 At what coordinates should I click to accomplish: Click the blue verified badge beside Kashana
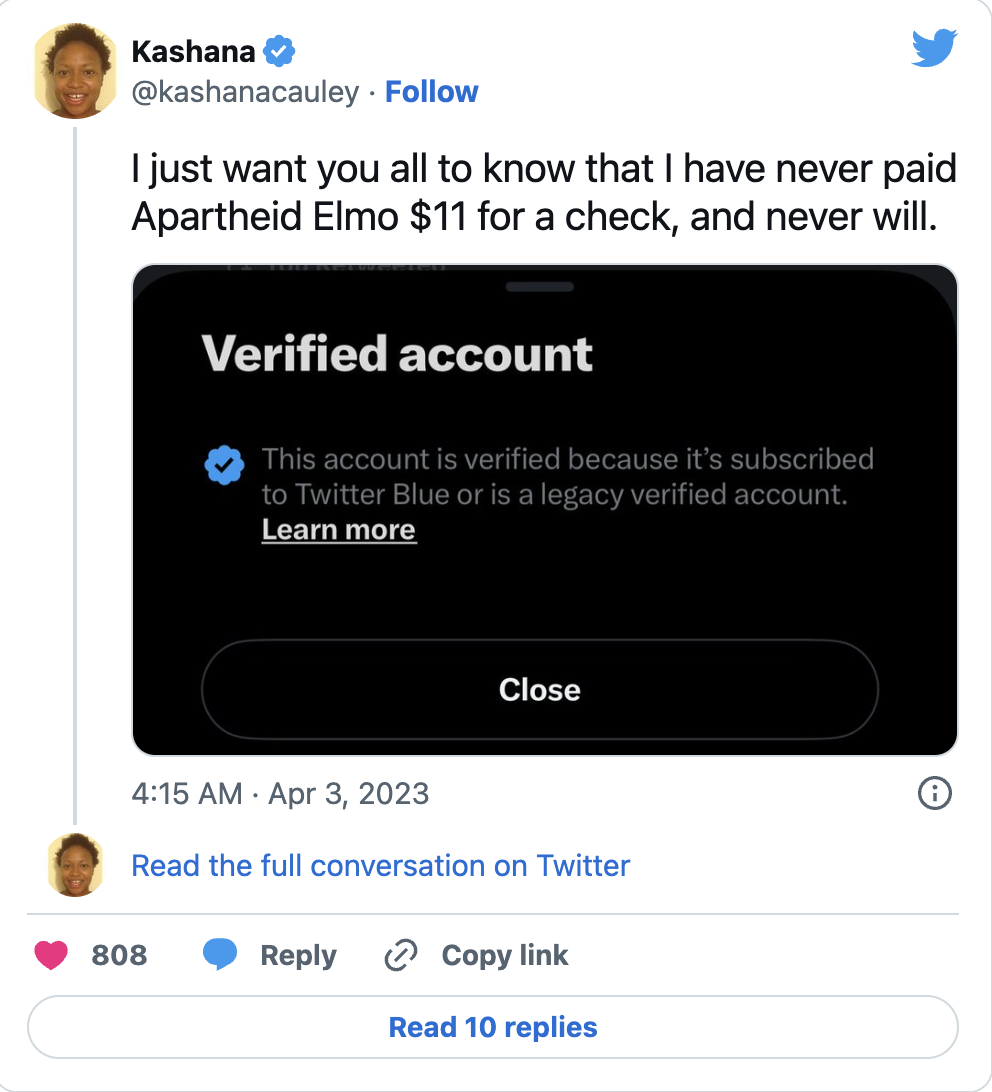pyautogui.click(x=278, y=50)
